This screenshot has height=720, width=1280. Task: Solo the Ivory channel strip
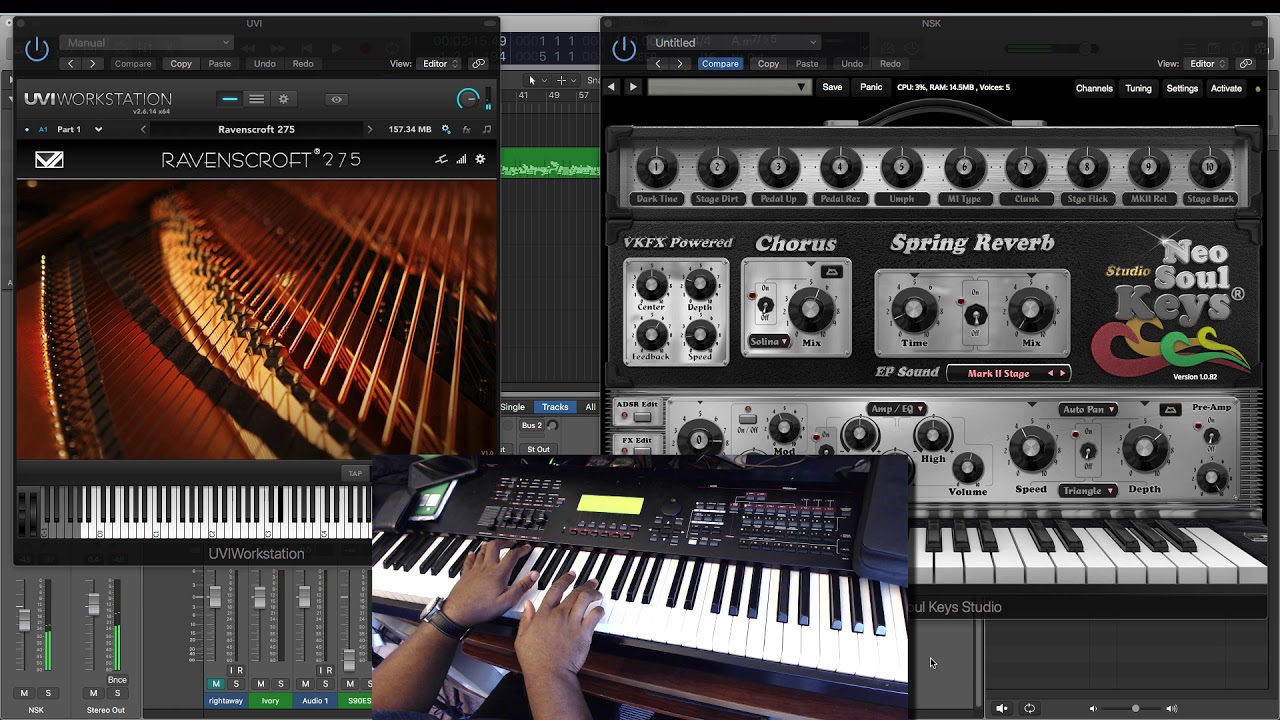(x=281, y=684)
